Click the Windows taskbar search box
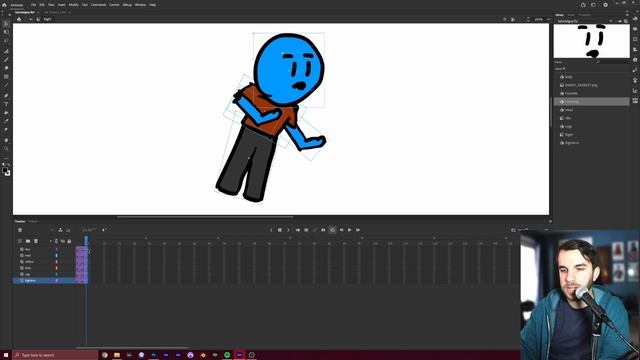Screen dimensions: 640x360 click(55, 355)
